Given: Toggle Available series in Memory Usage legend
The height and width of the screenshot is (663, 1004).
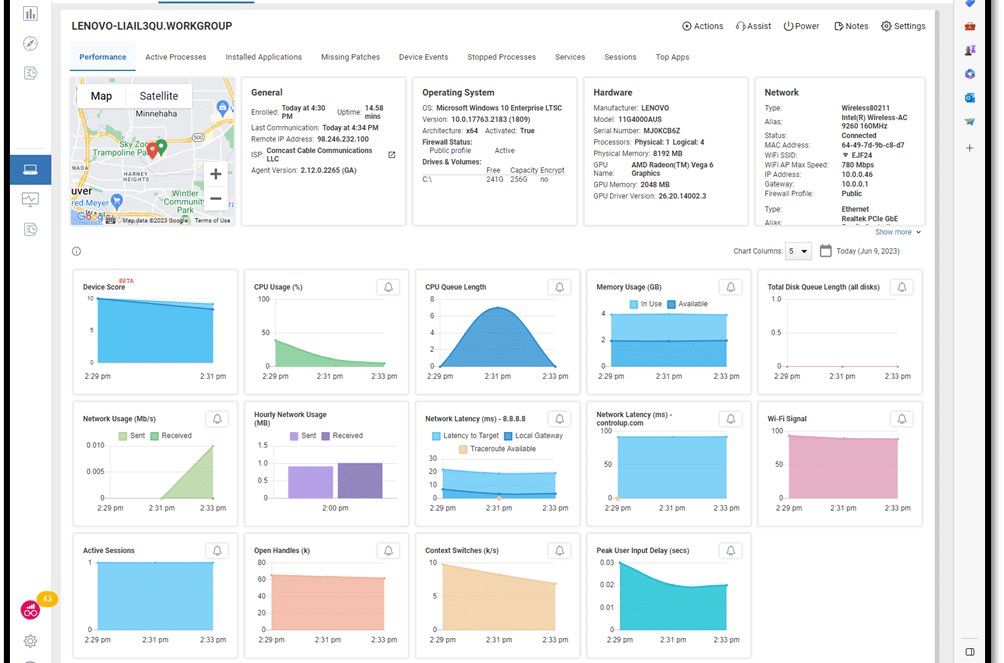Looking at the screenshot, I should 687,304.
